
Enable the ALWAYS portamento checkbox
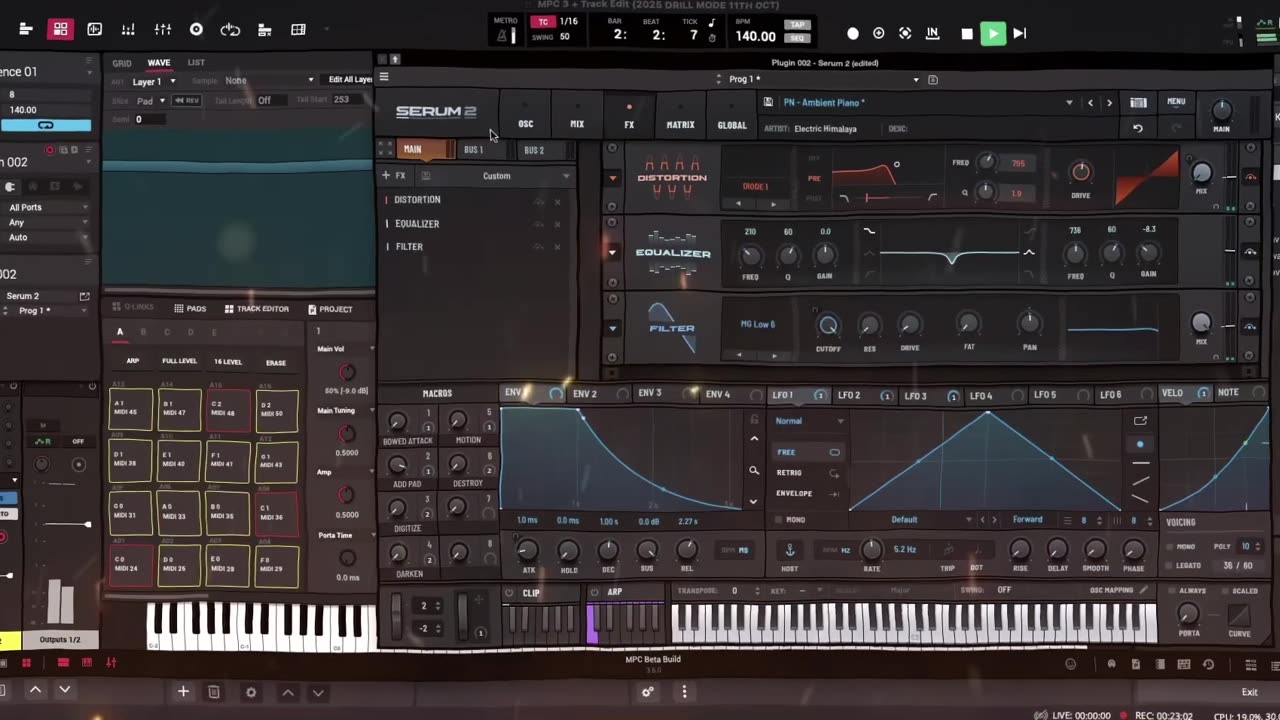coord(1171,591)
